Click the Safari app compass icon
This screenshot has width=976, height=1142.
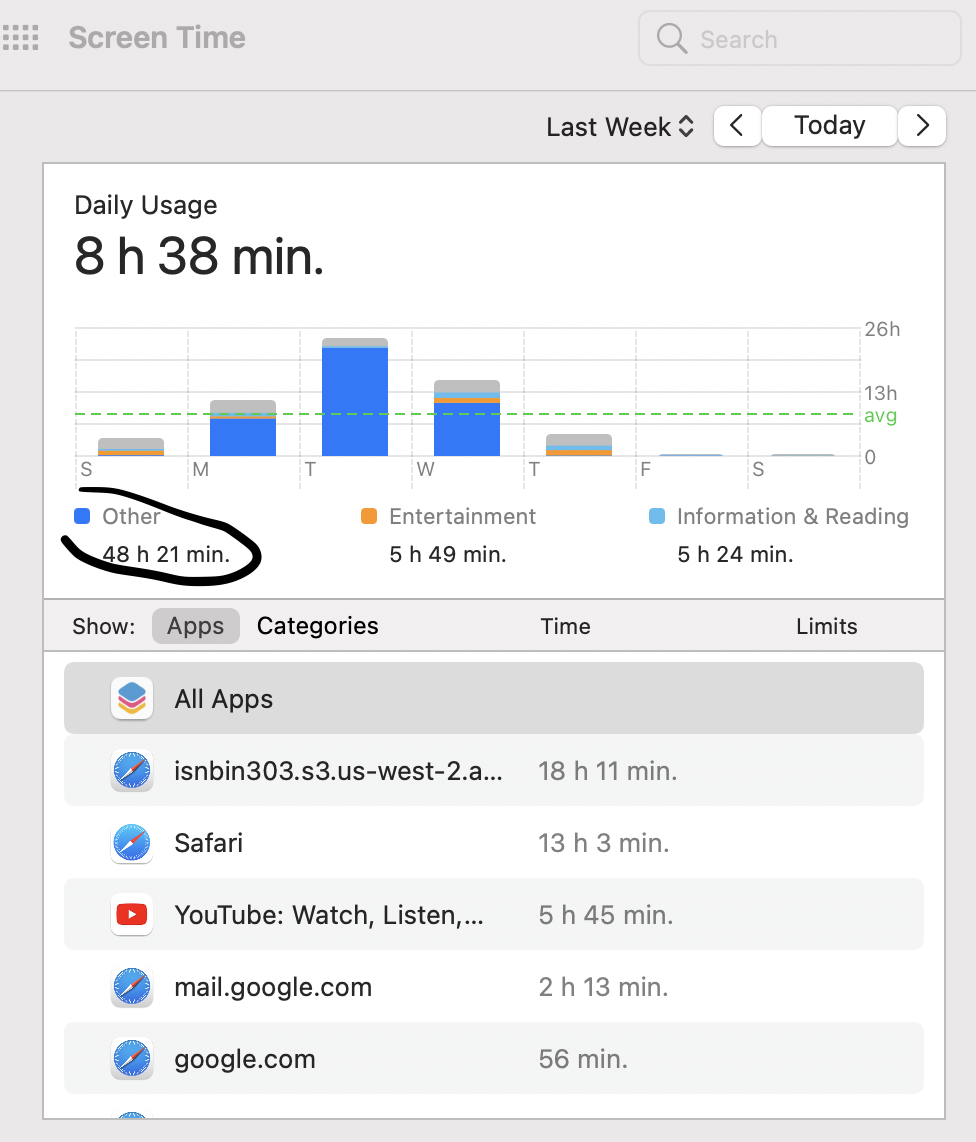(132, 843)
